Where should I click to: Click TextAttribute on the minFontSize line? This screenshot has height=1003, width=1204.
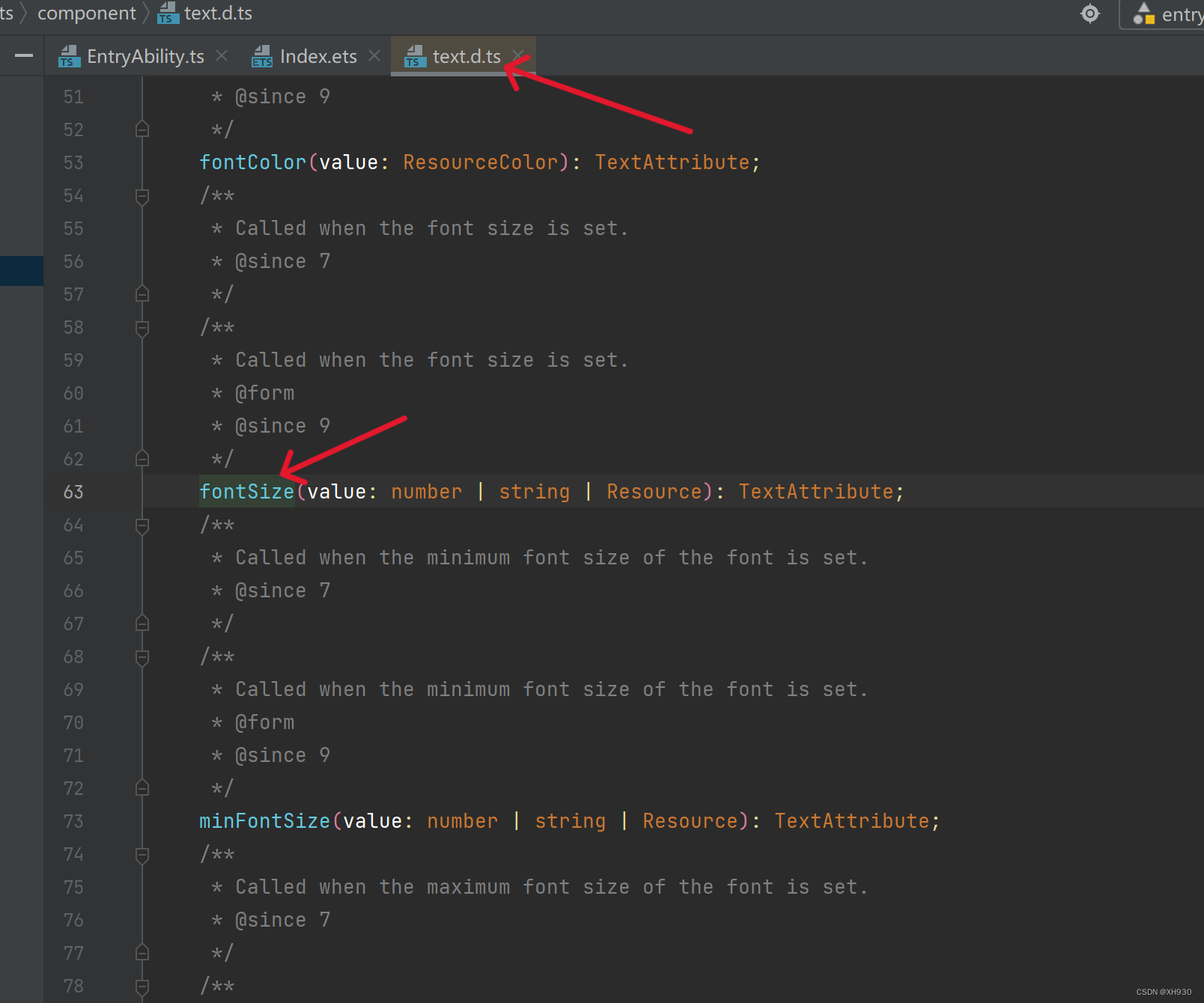click(852, 821)
